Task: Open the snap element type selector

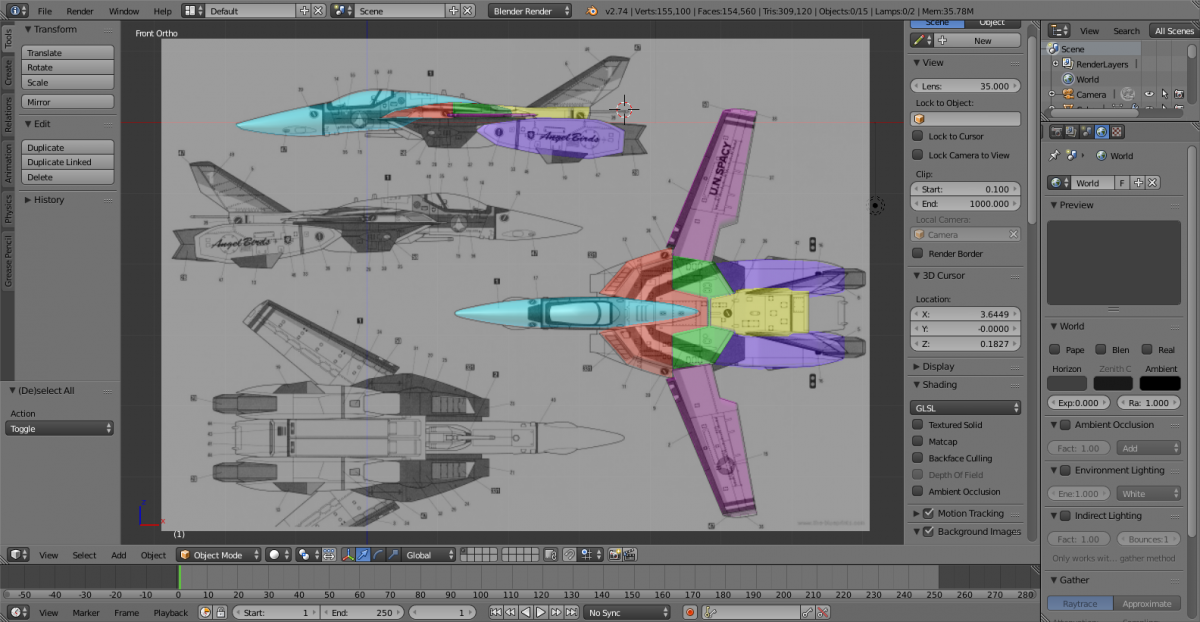Action: click(590, 555)
